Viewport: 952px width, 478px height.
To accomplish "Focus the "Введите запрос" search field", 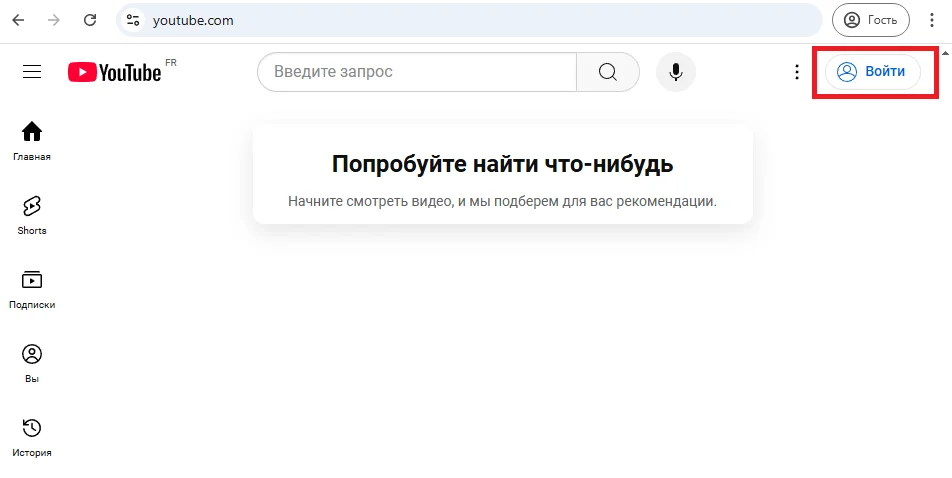I will pos(416,72).
